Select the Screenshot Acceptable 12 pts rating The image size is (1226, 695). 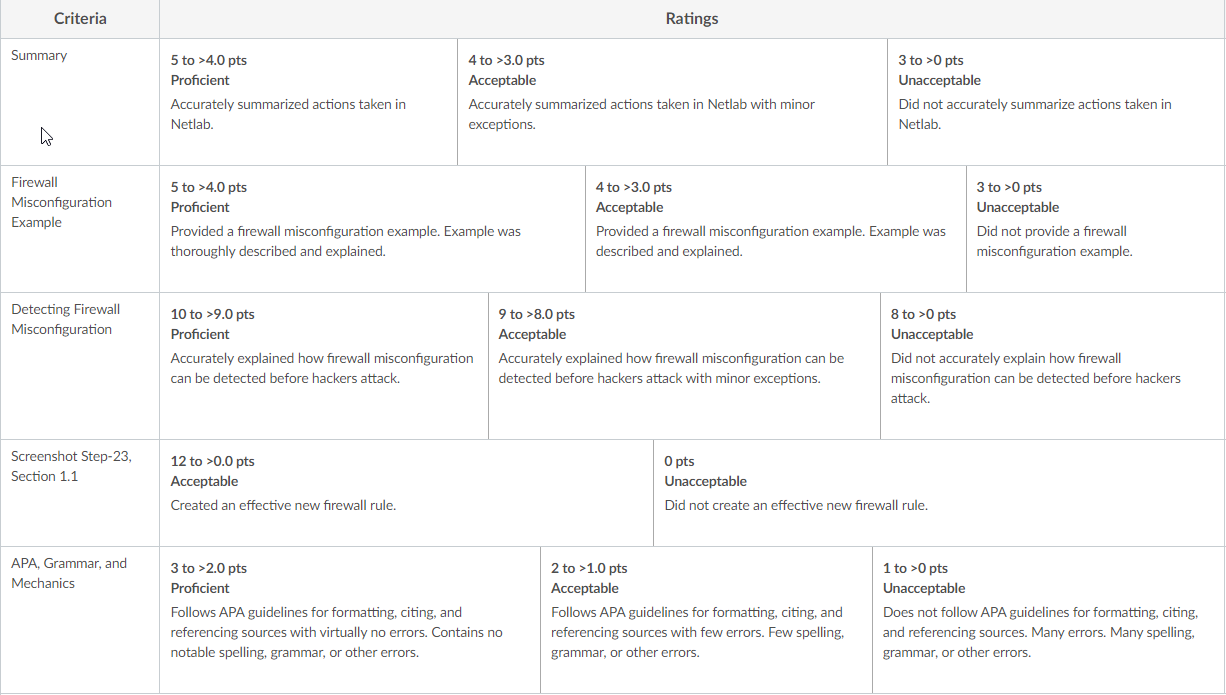406,493
